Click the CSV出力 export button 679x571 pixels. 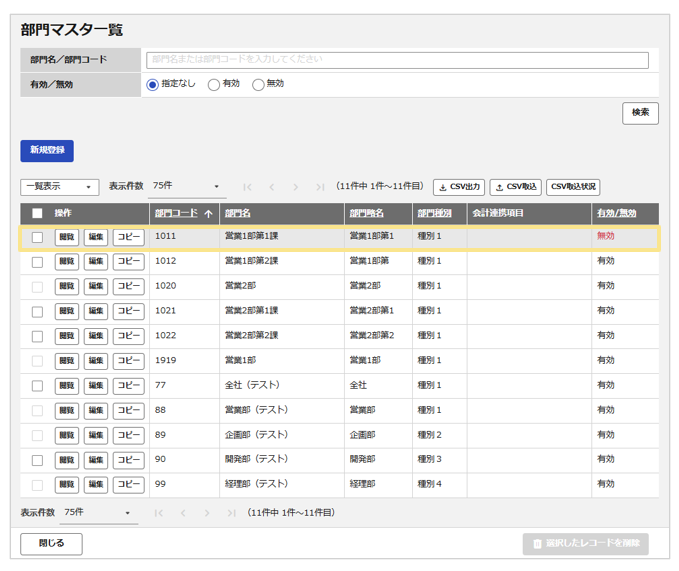(459, 187)
